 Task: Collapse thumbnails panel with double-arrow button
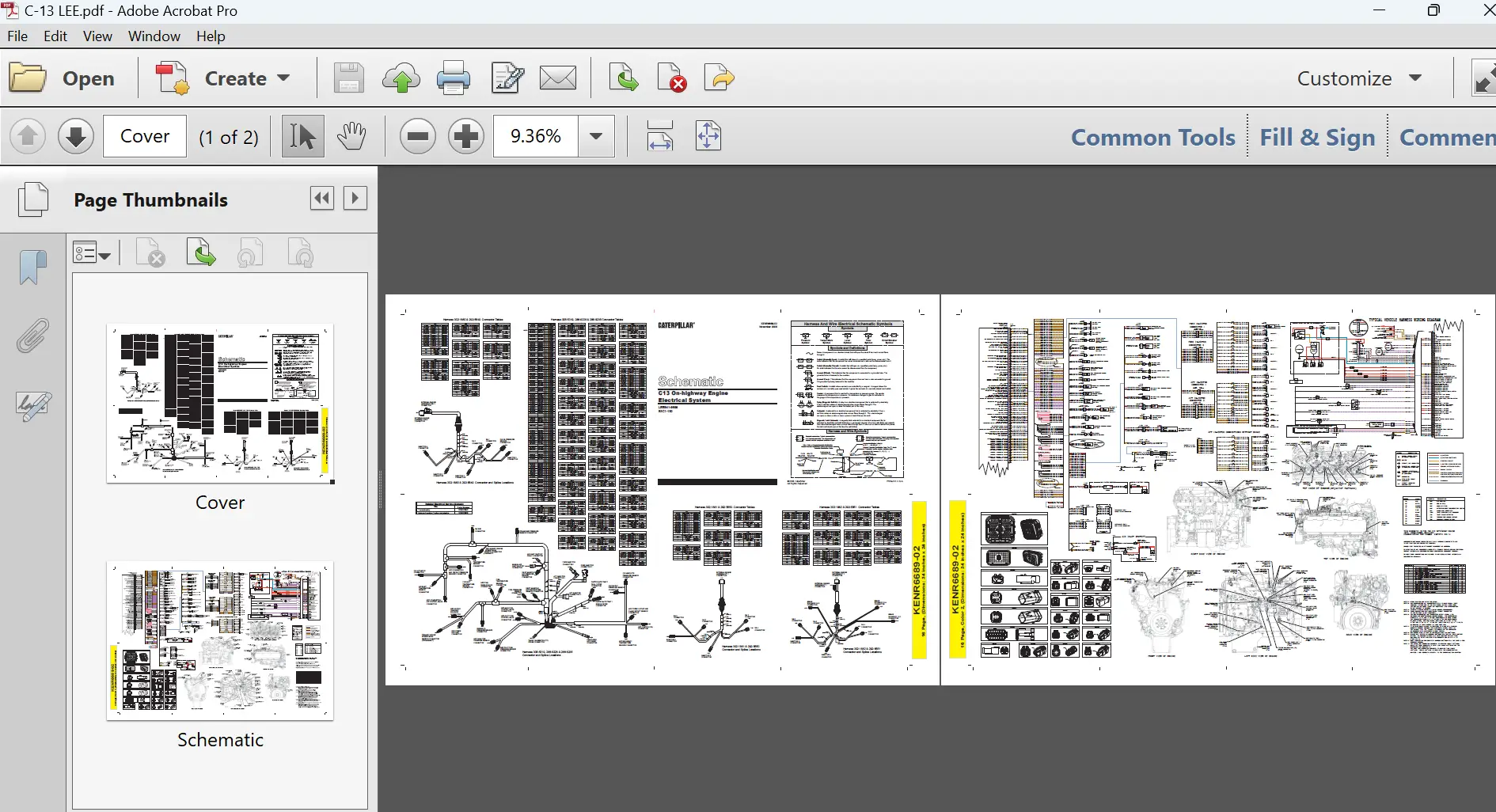click(x=322, y=198)
